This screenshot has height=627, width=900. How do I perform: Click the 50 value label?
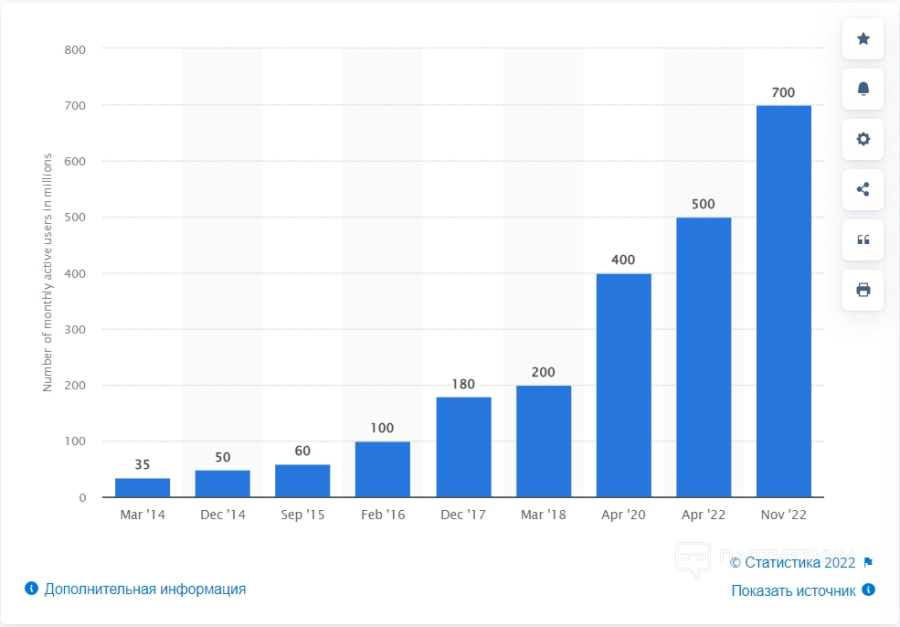[223, 457]
